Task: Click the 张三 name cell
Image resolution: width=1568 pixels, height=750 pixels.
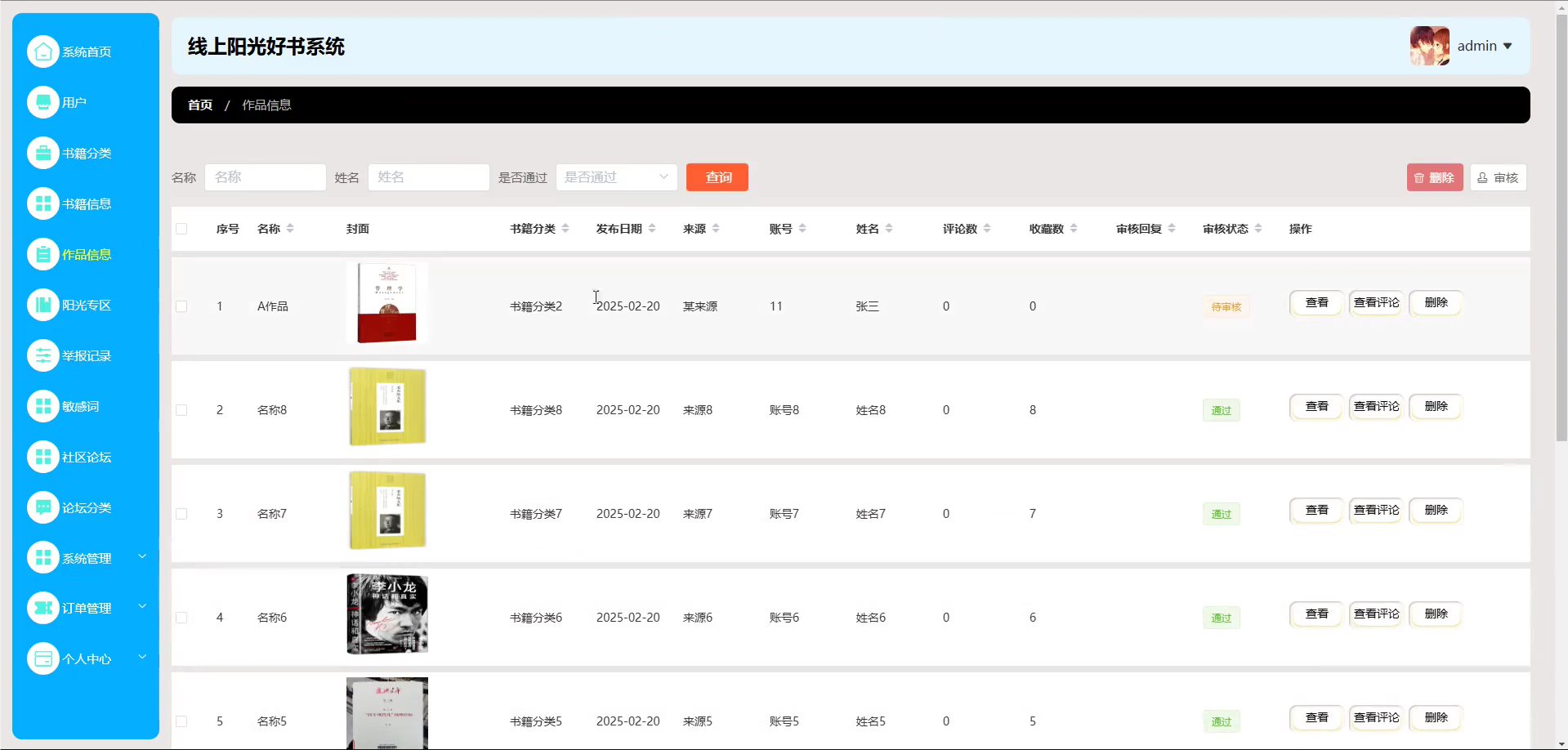Action: (868, 306)
